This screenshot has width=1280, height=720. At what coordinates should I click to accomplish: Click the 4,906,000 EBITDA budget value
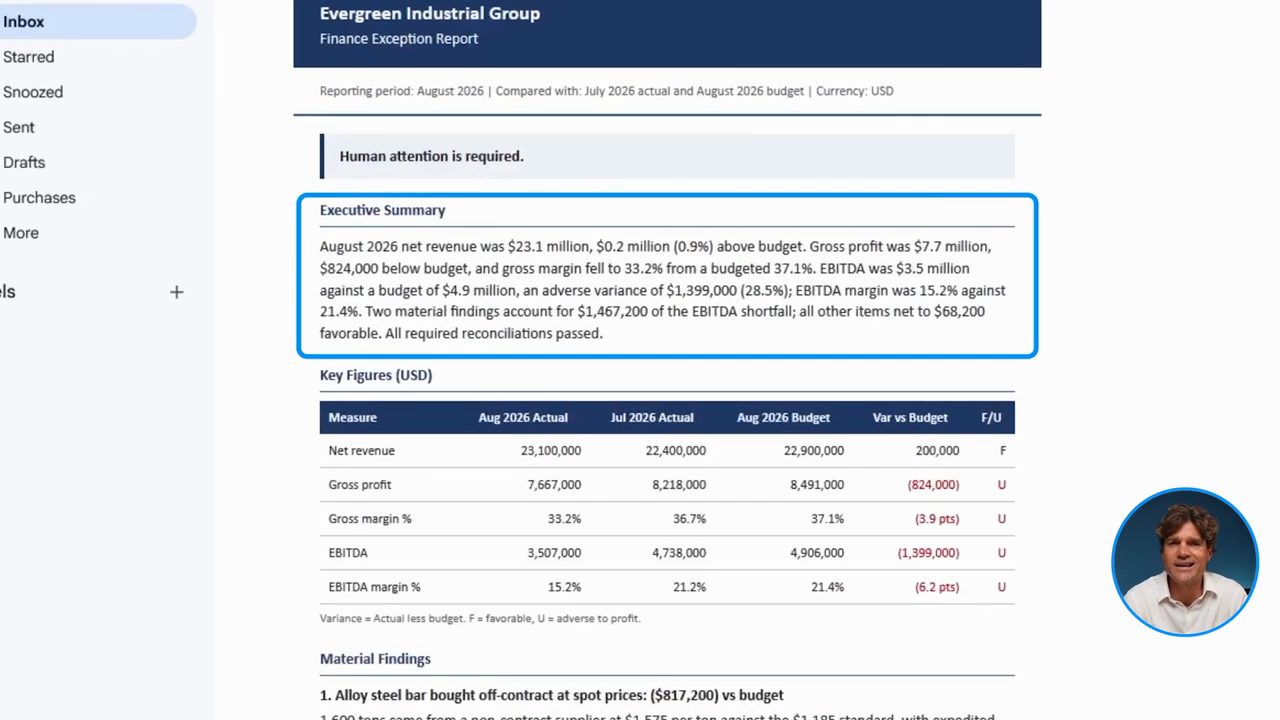(817, 553)
